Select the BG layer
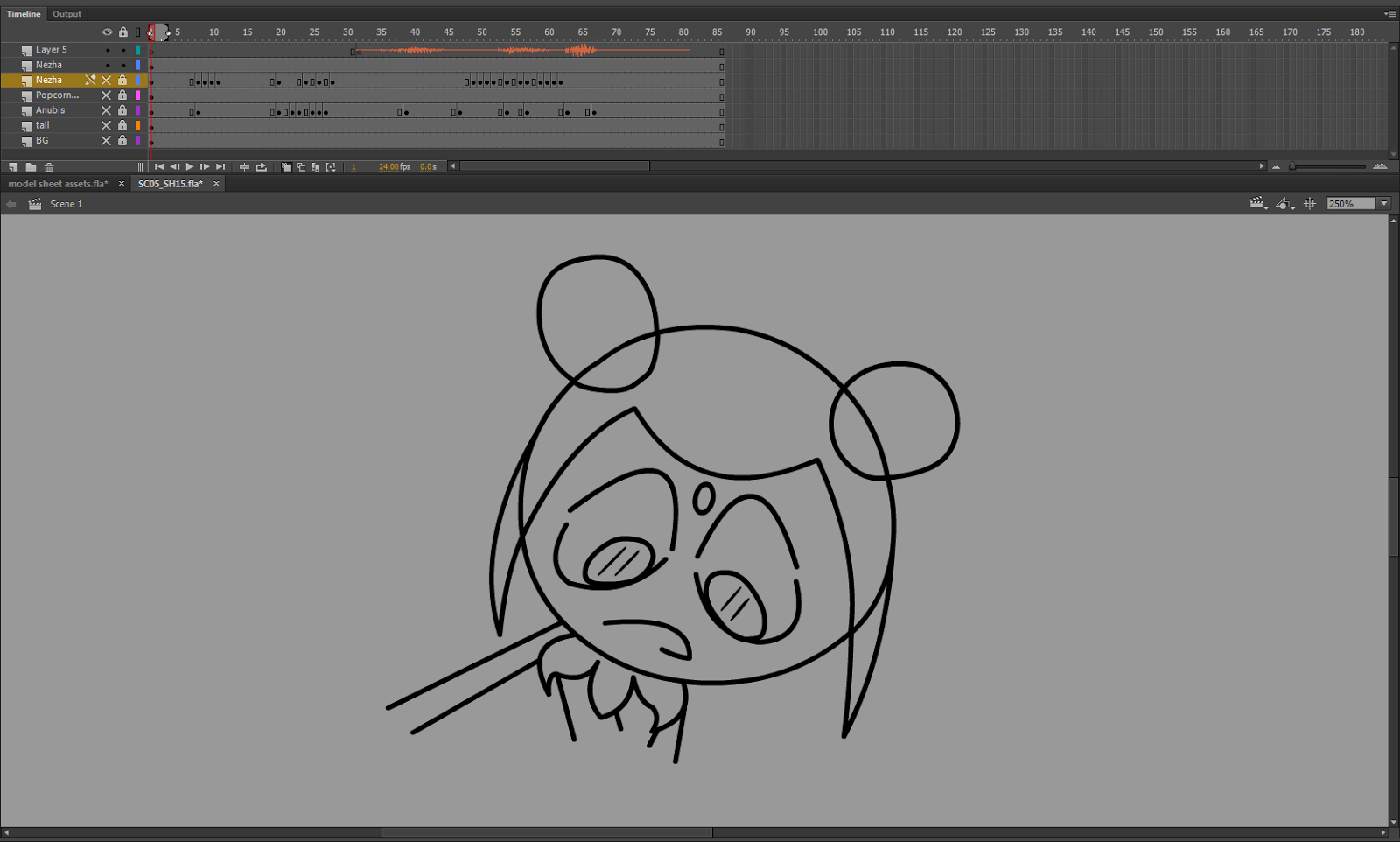This screenshot has height=842, width=1400. pyautogui.click(x=42, y=140)
